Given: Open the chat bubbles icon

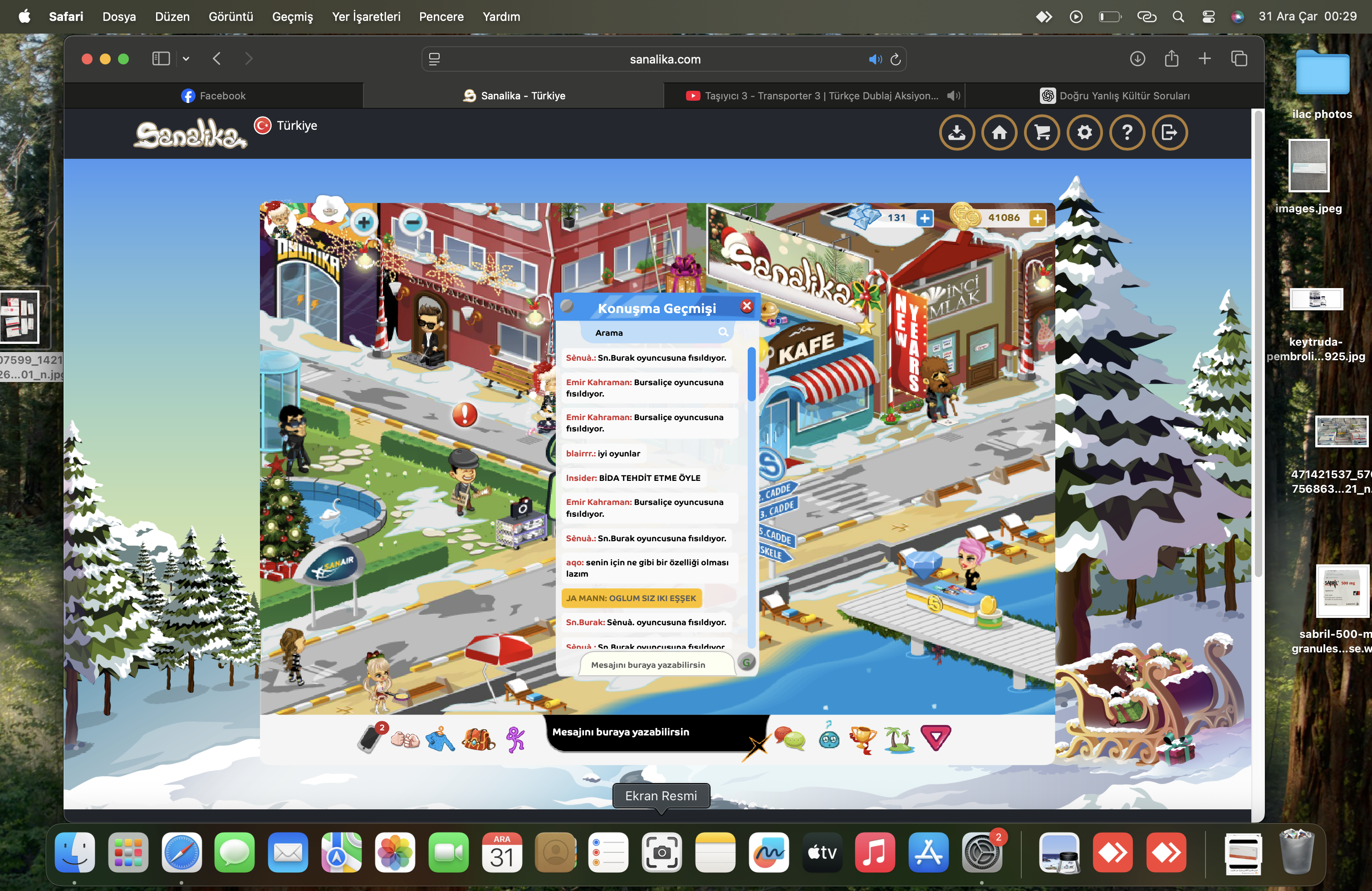Looking at the screenshot, I should point(790,738).
